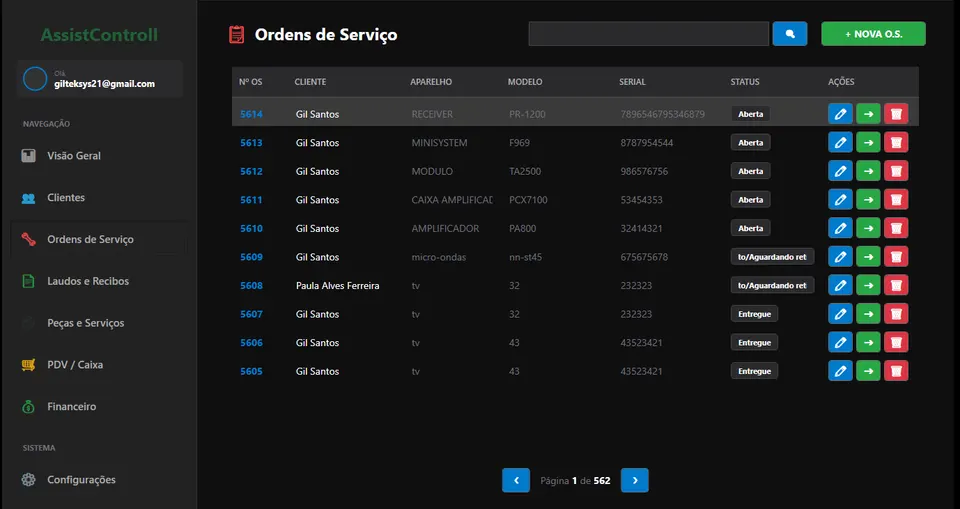This screenshot has height=509, width=960.
Task: Delete order 5606 with trash icon
Action: pyautogui.click(x=896, y=342)
